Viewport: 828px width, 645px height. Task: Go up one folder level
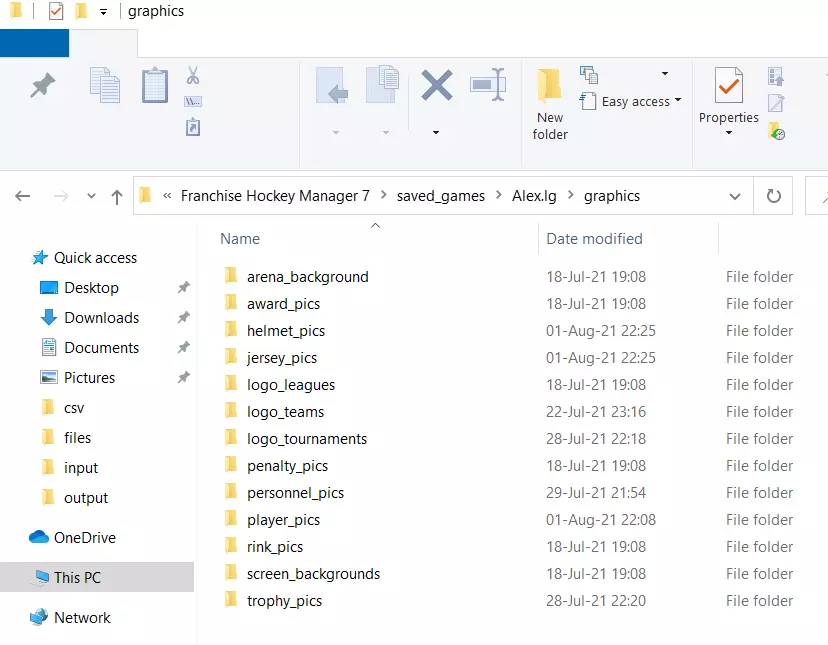(x=117, y=197)
